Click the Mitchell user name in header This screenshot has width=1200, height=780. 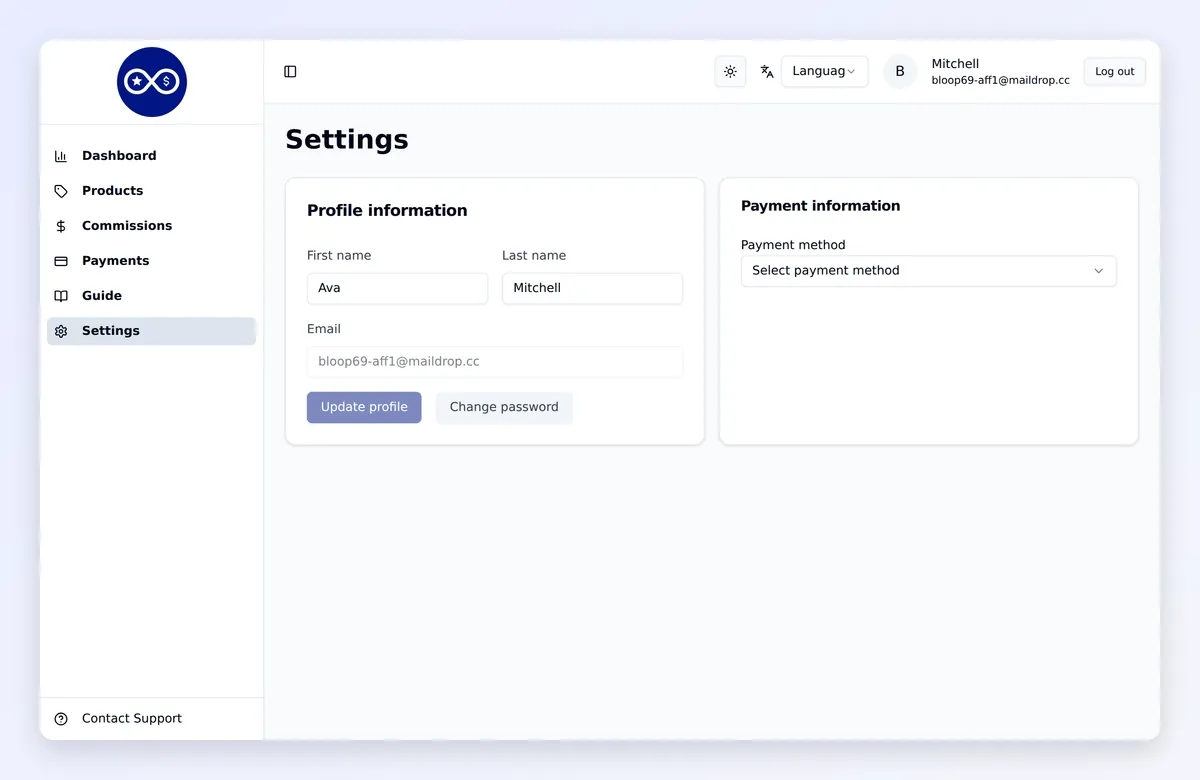[x=955, y=64]
